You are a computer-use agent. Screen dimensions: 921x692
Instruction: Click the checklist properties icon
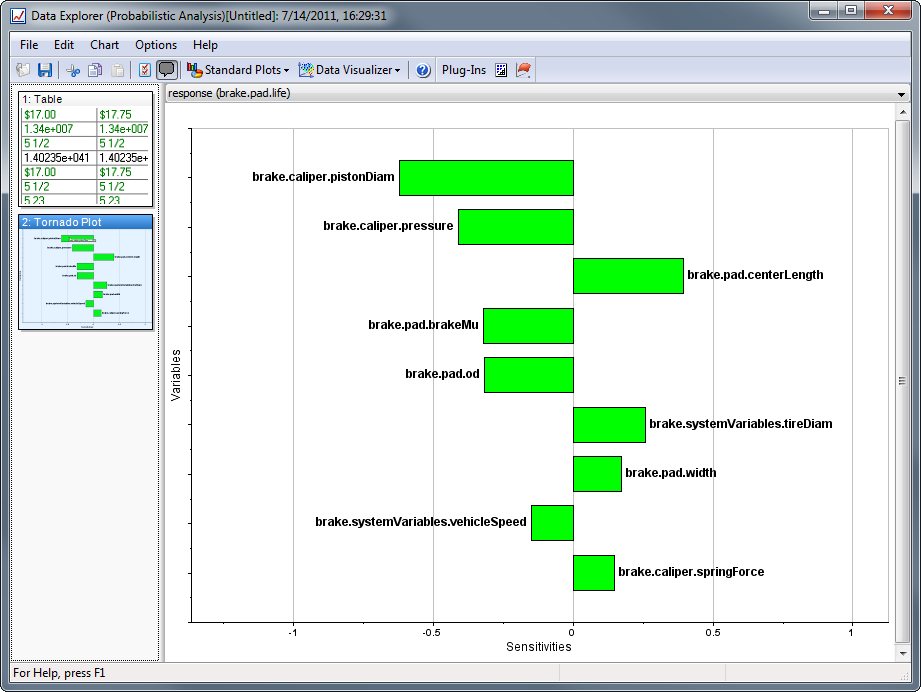[x=144, y=70]
